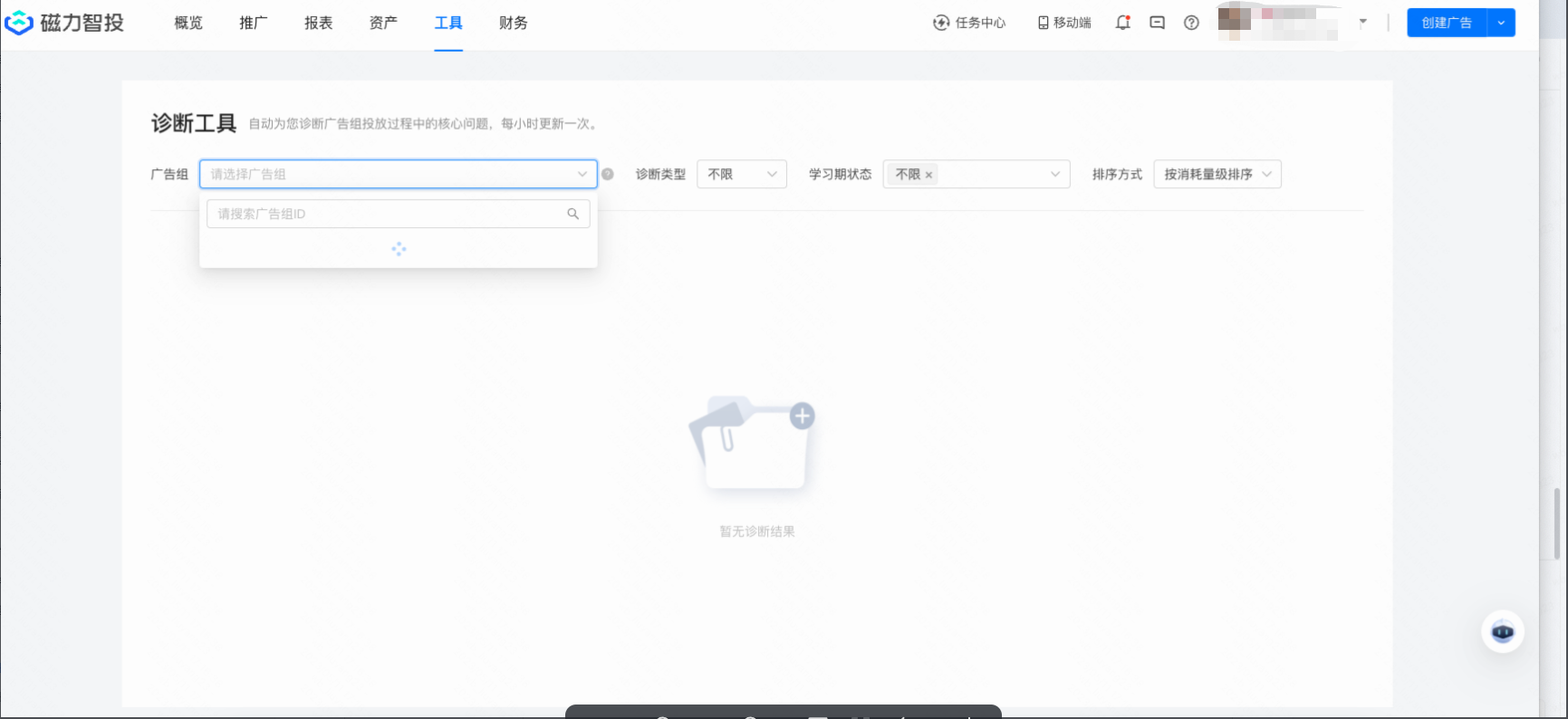
Task: Open 任务中心 task center
Action: pyautogui.click(x=969, y=23)
